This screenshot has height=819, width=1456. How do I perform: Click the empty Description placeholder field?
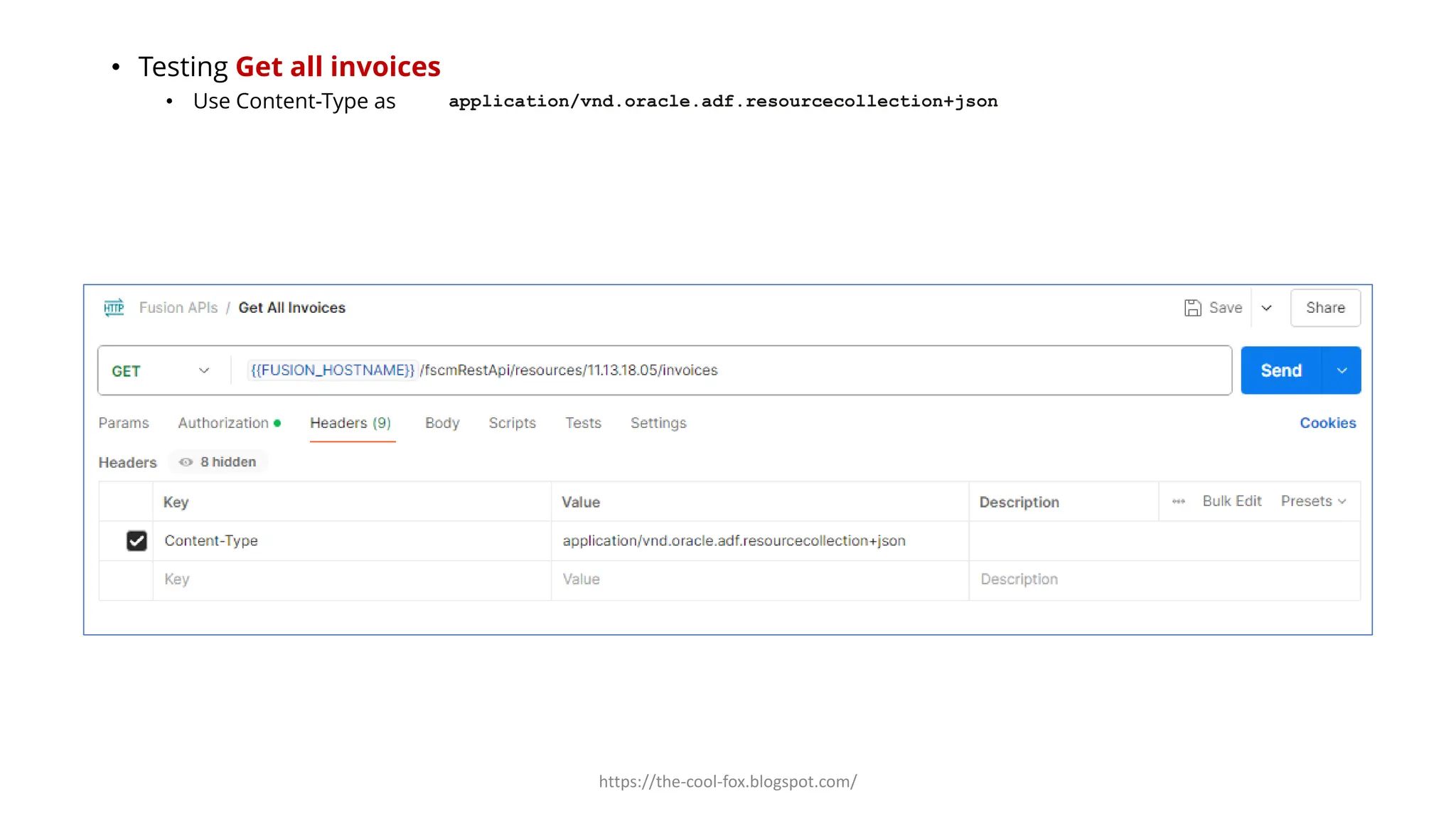(x=1165, y=580)
